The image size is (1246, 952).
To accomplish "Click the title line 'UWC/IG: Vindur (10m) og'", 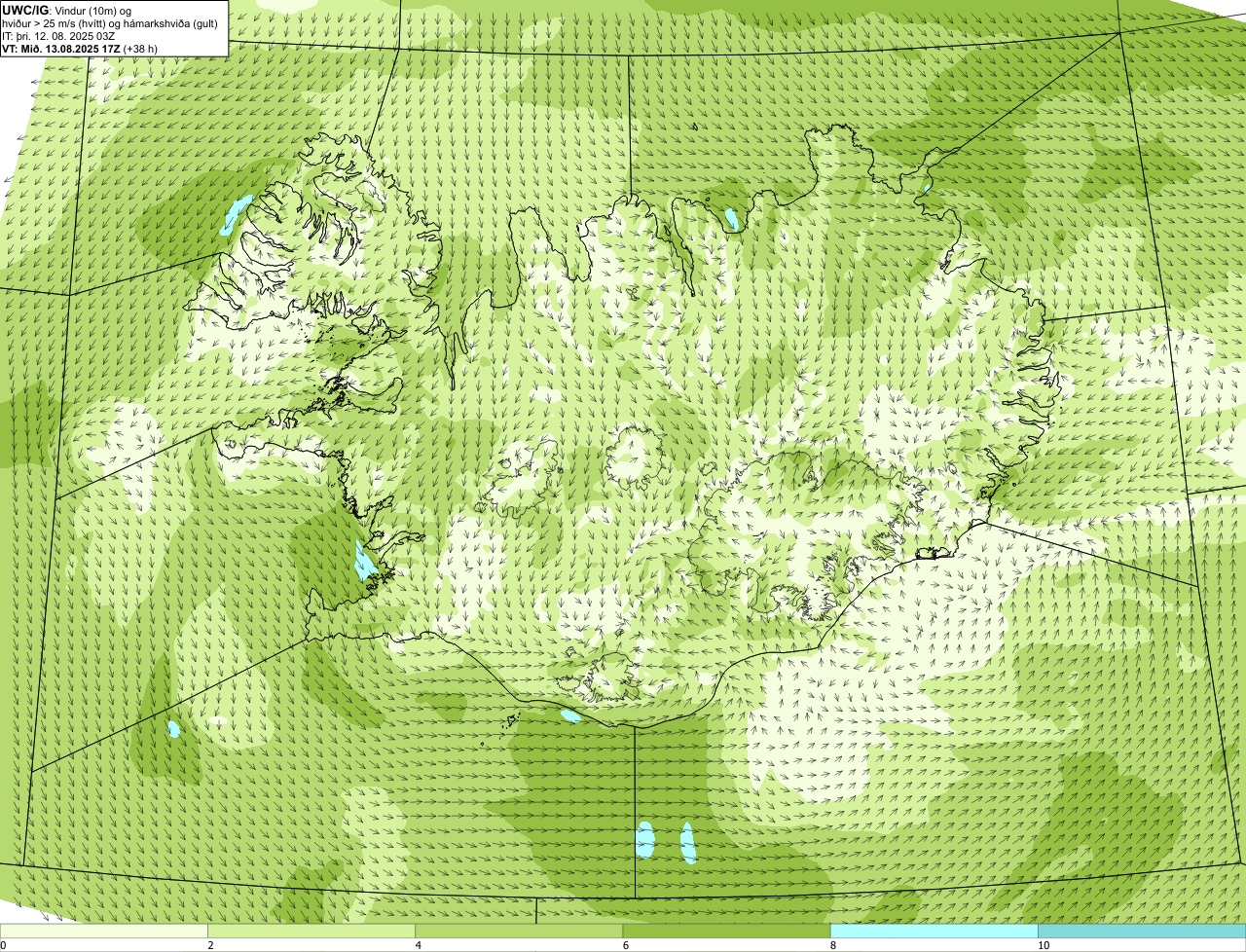I will (x=67, y=10).
